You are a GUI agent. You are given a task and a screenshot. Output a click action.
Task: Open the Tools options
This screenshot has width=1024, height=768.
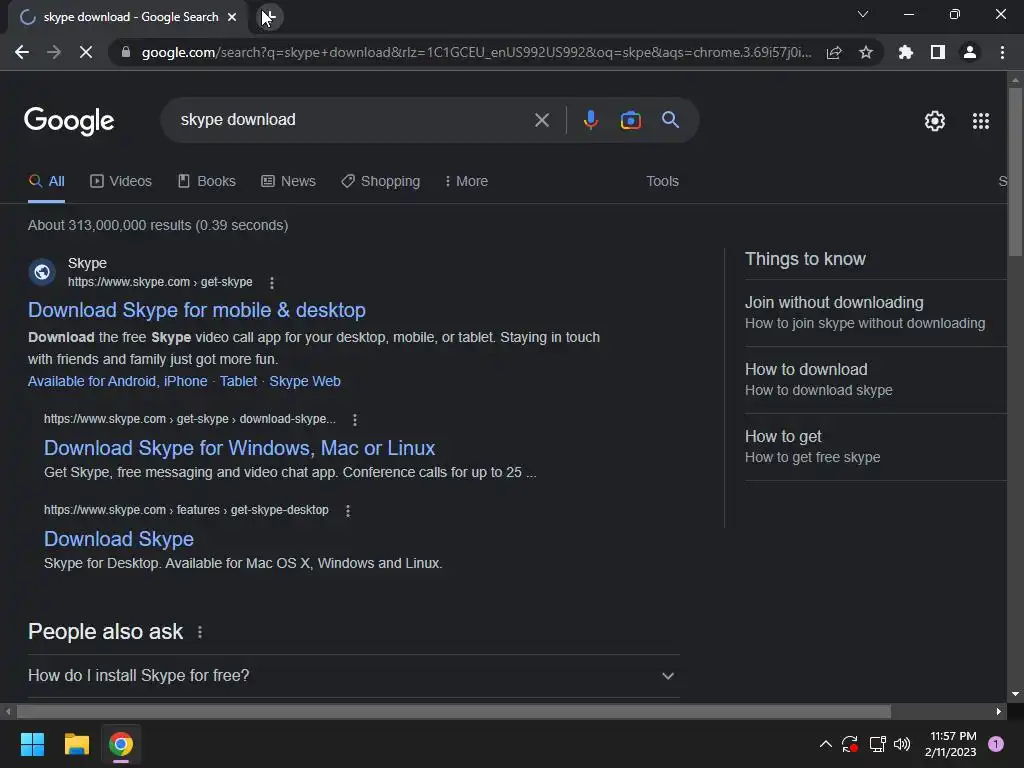pos(662,182)
